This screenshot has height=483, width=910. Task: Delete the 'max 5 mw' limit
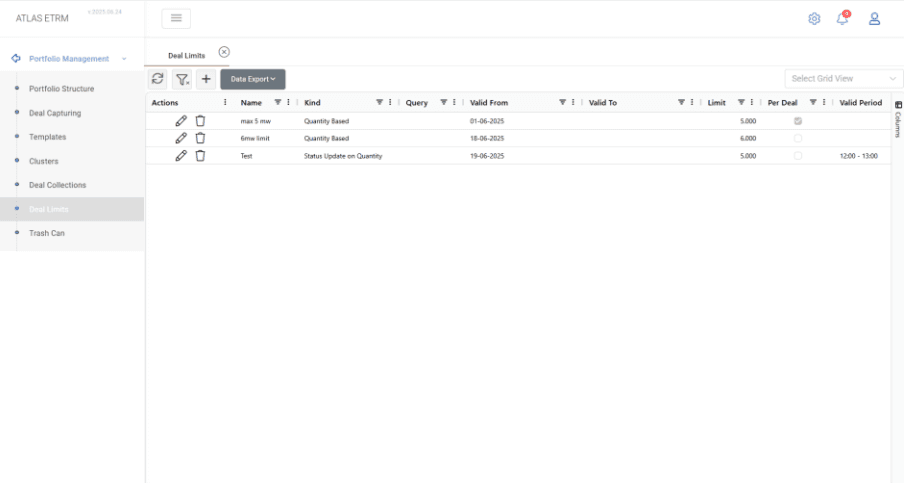[x=200, y=121]
